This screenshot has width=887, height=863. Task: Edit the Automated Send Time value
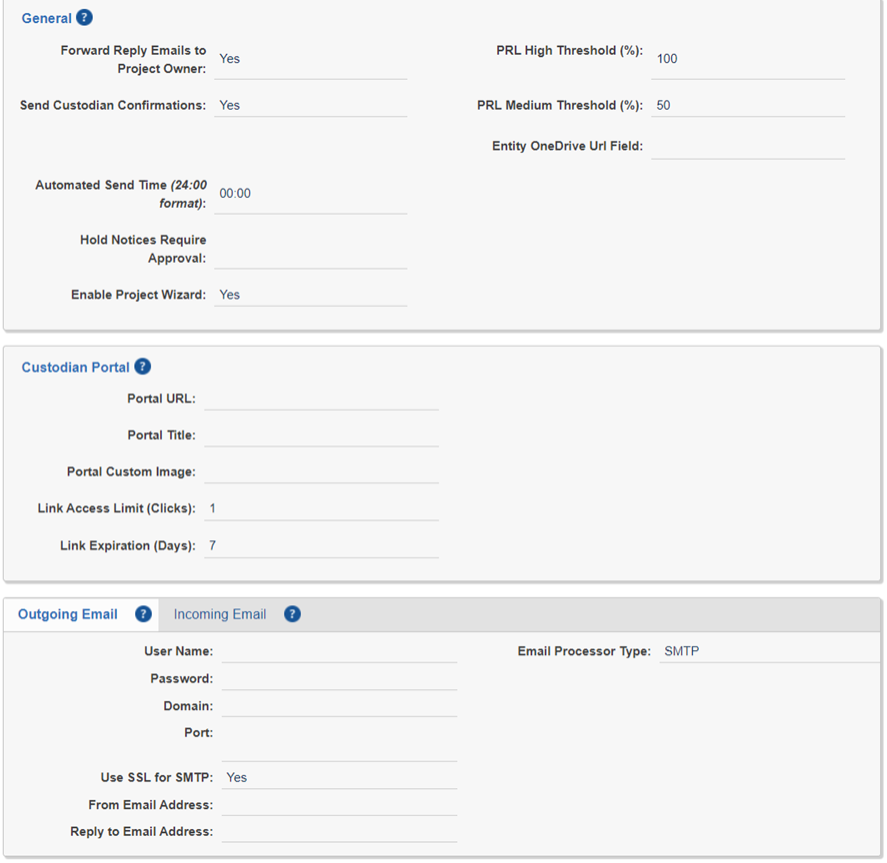[x=310, y=193]
